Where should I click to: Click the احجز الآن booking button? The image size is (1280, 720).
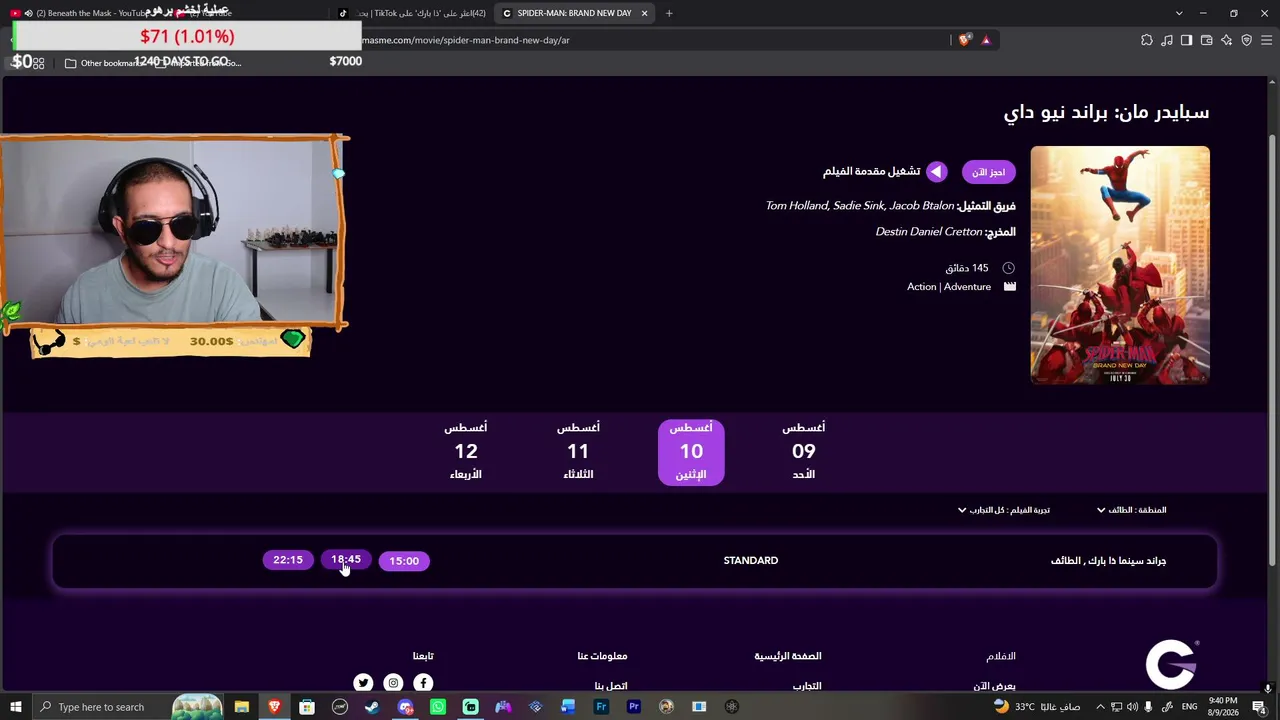point(989,172)
